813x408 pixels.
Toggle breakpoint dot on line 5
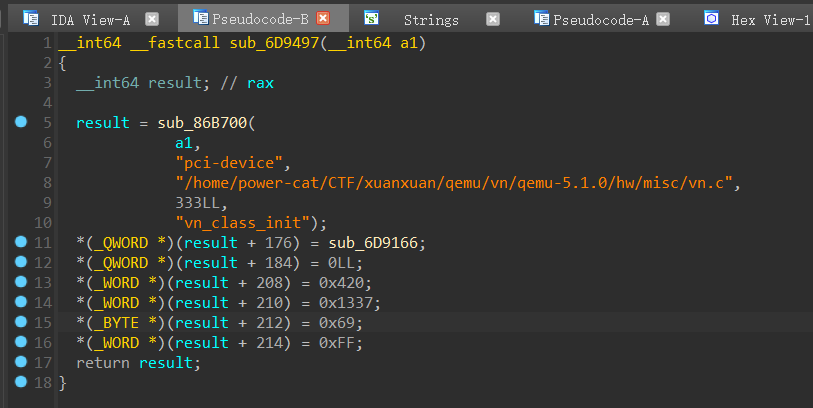pos(21,122)
